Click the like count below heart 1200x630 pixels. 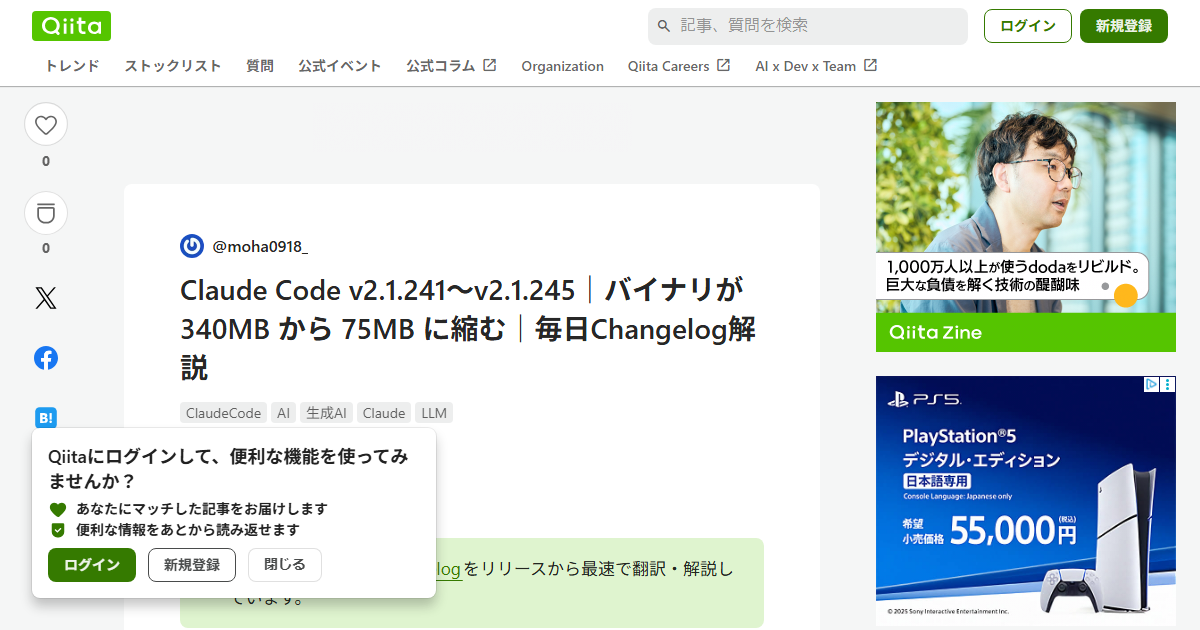pyautogui.click(x=46, y=161)
